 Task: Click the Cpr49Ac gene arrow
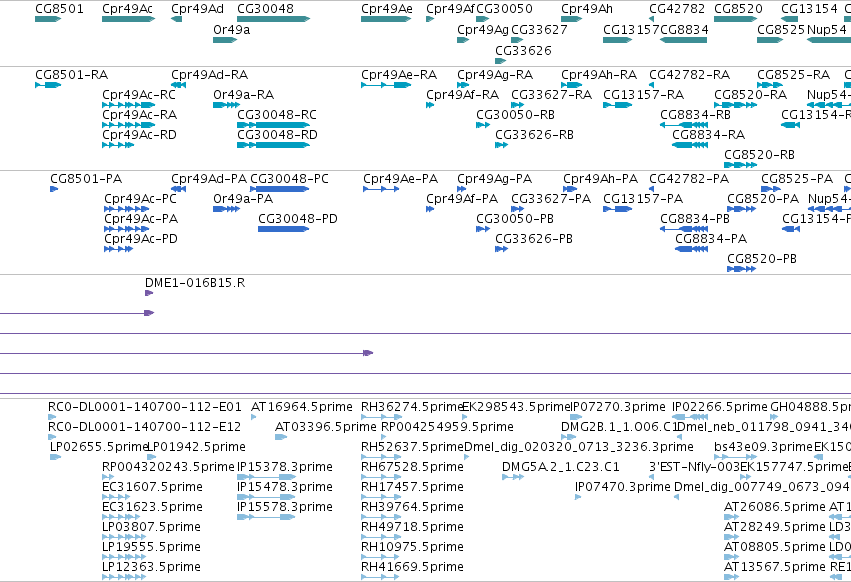[128, 19]
